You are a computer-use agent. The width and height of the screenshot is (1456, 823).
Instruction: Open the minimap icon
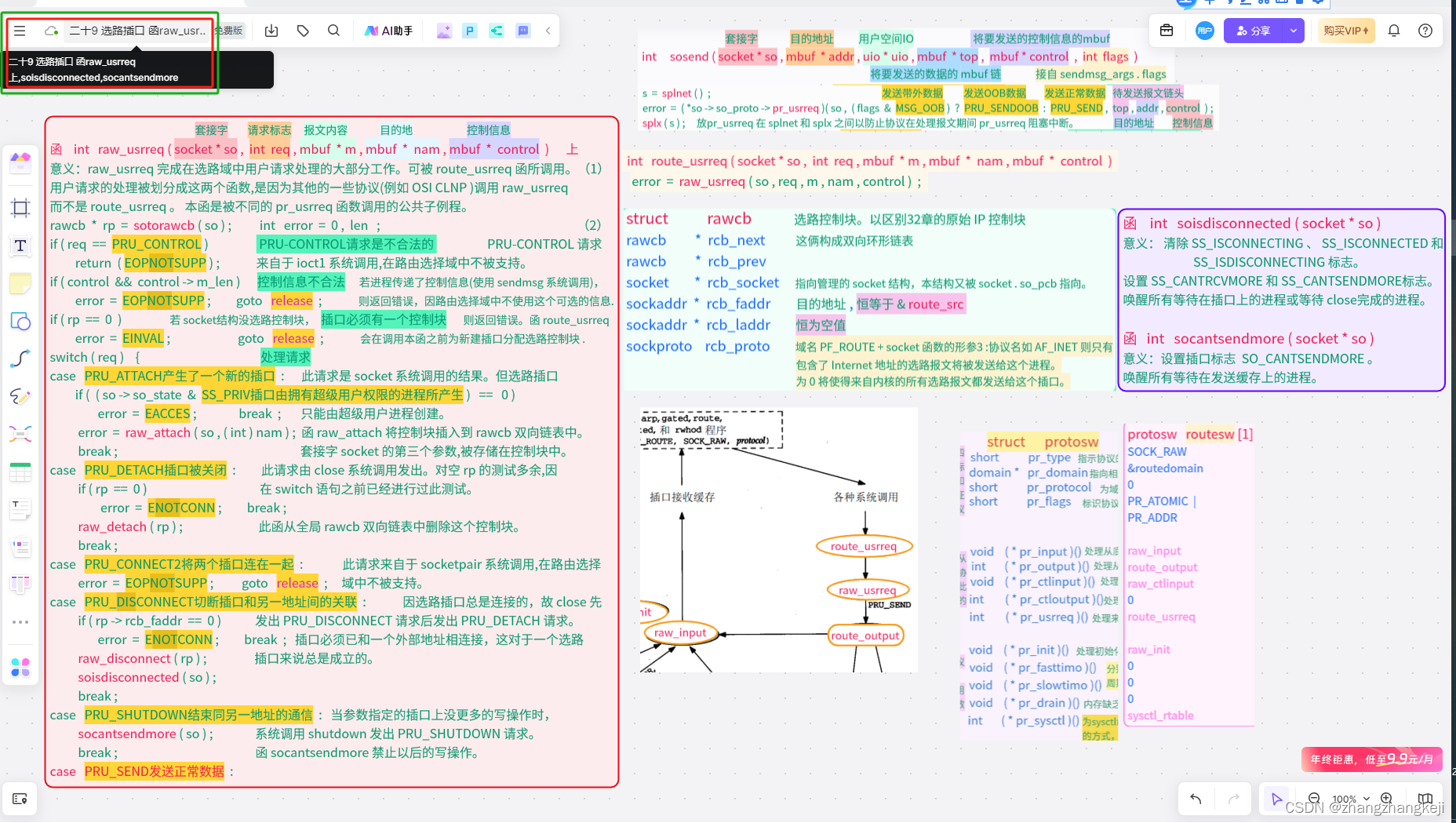tap(1425, 799)
